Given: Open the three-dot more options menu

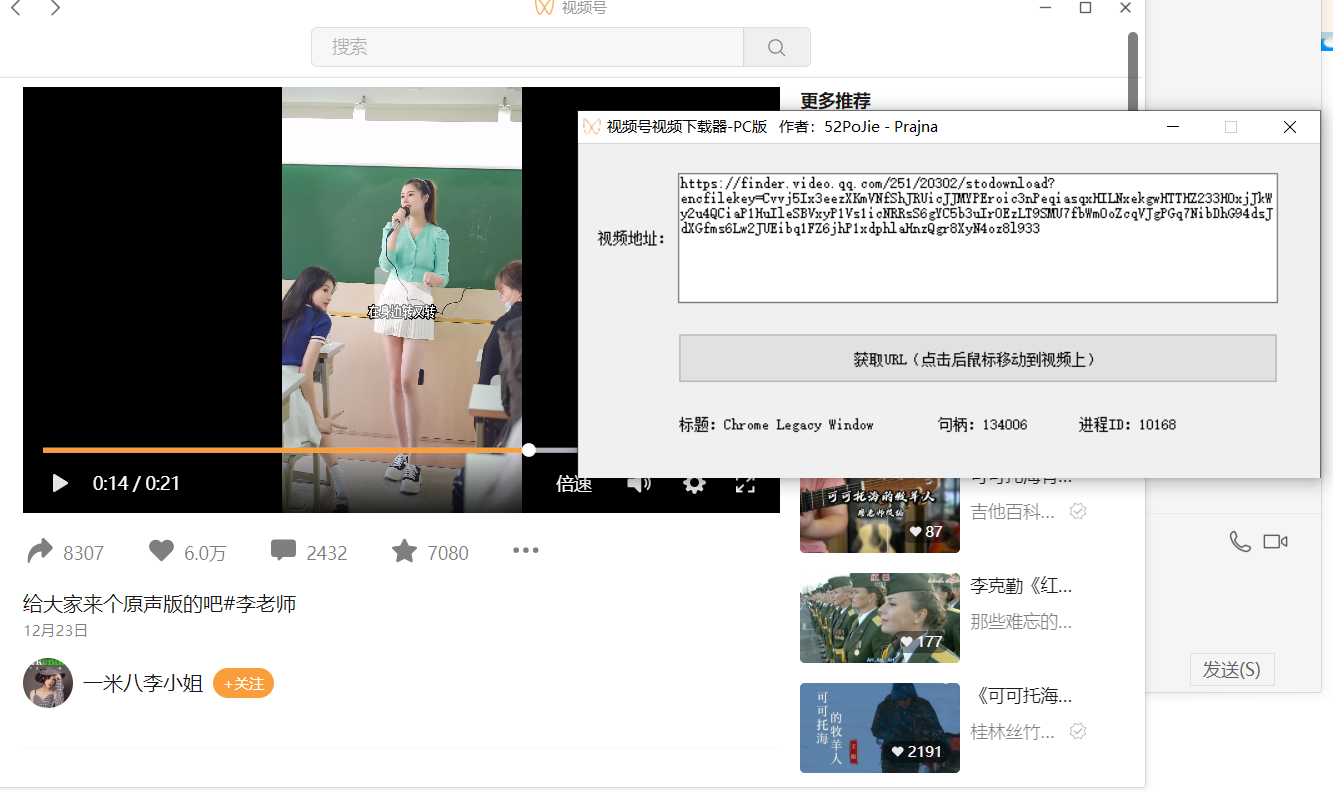Looking at the screenshot, I should [526, 551].
